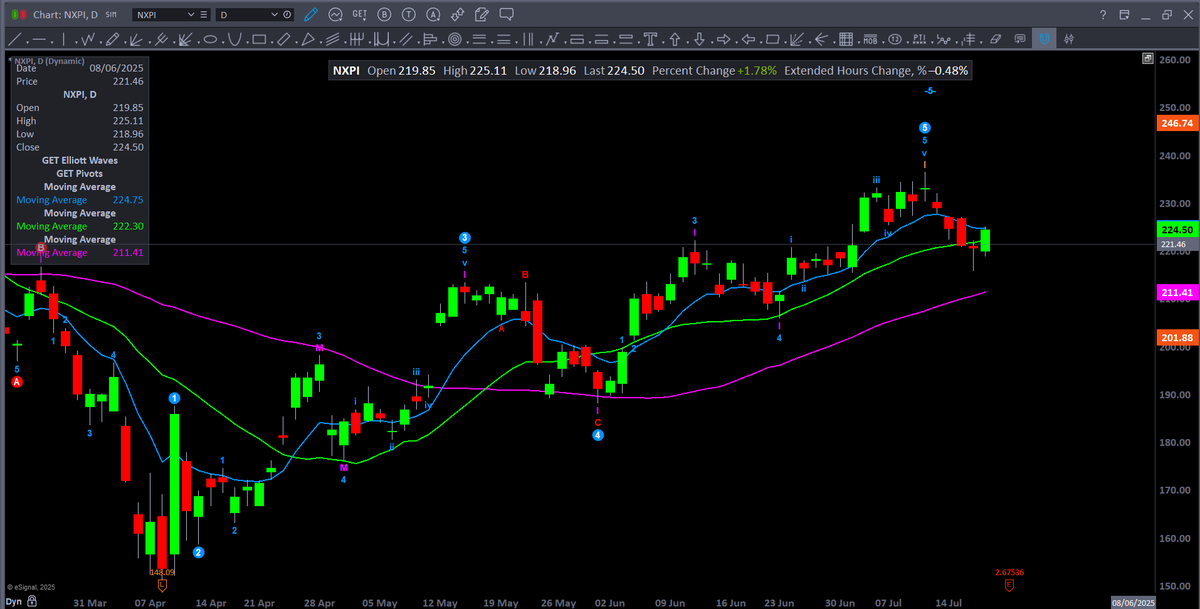
Task: Click the 148.09 low price label
Action: tap(162, 572)
